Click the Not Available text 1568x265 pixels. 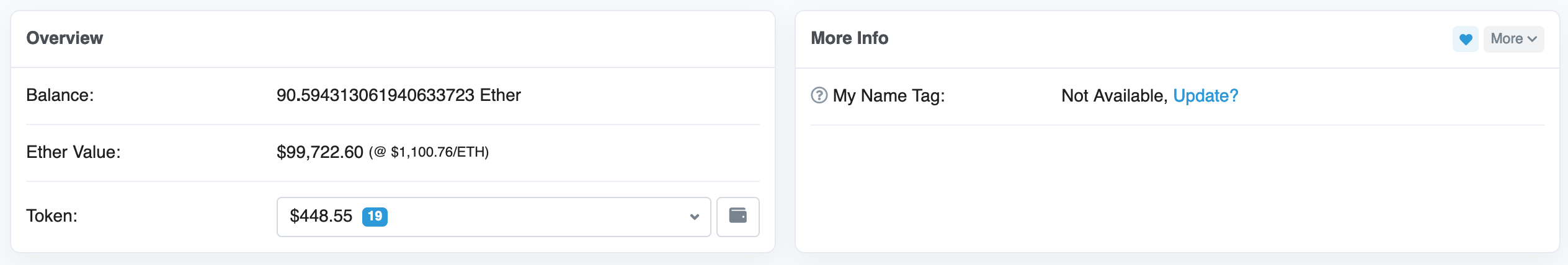click(x=1113, y=96)
